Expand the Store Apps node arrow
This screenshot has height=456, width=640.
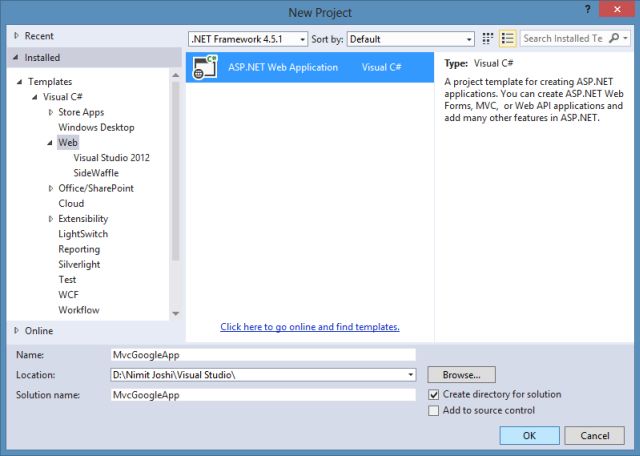[51, 112]
